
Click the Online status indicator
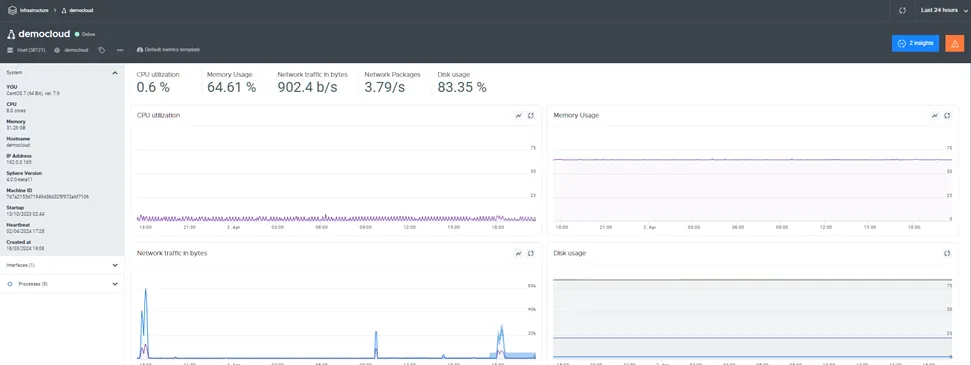(85, 34)
